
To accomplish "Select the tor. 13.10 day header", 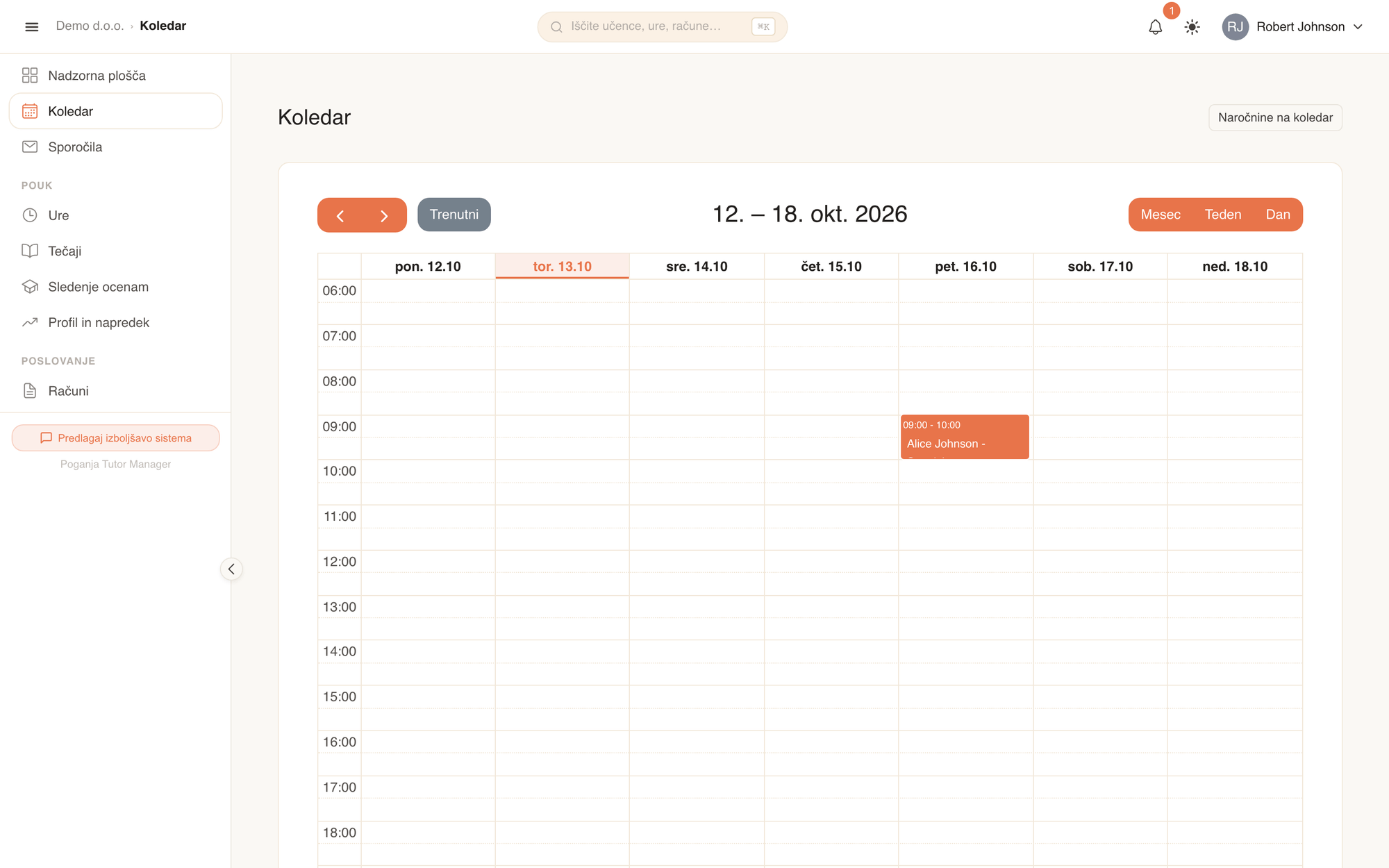I will pos(562,266).
